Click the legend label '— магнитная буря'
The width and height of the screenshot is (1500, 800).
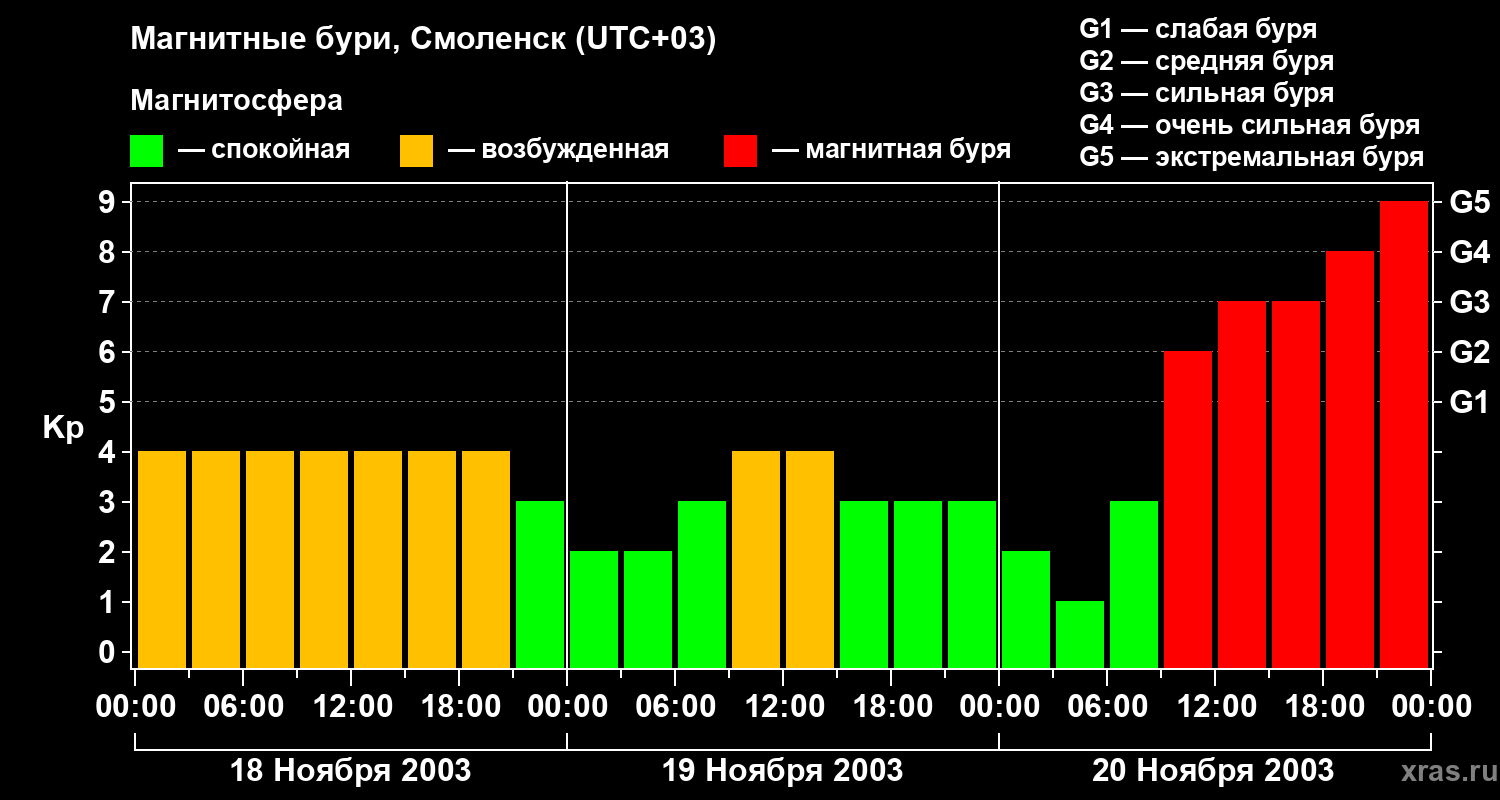point(891,151)
